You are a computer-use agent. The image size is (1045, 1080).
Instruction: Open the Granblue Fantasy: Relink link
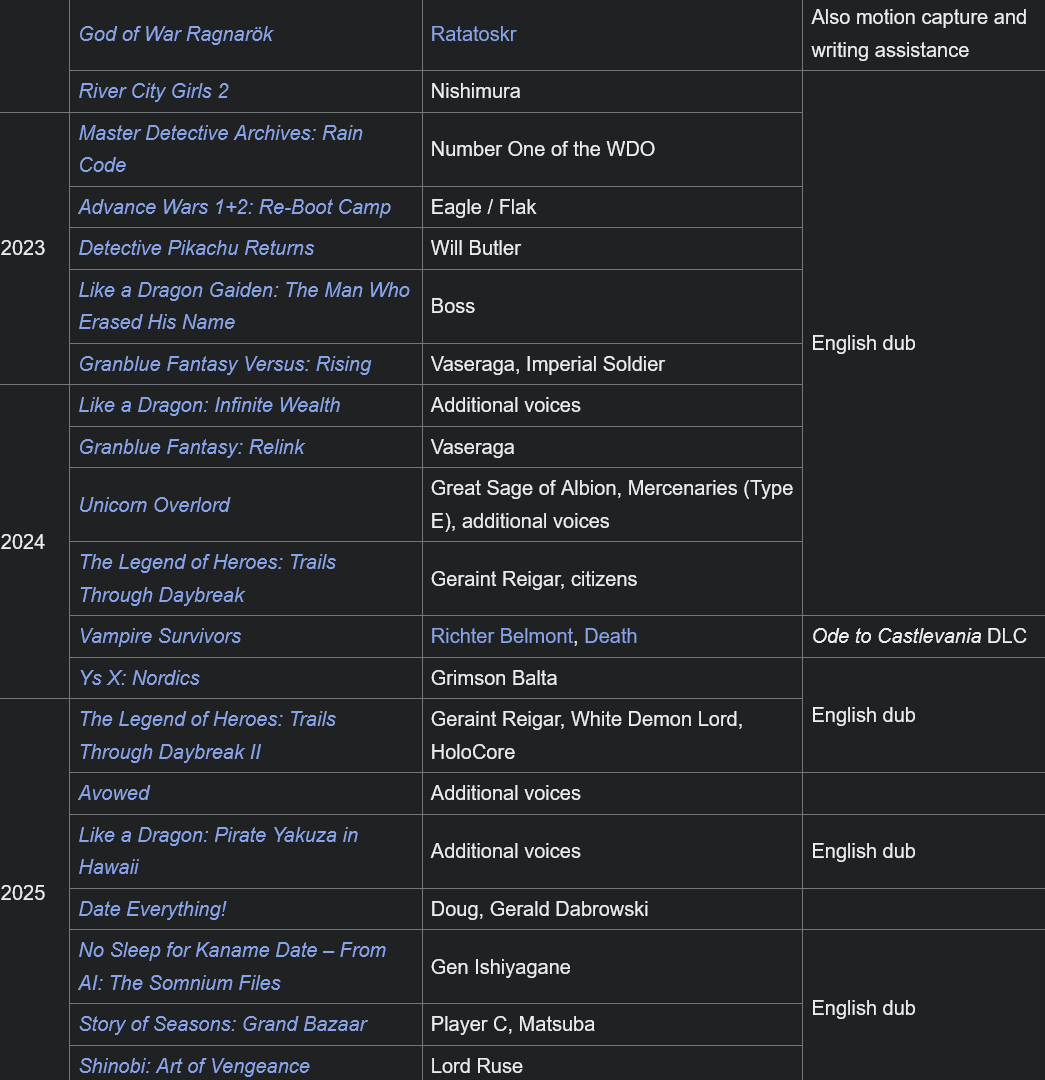pyautogui.click(x=192, y=447)
